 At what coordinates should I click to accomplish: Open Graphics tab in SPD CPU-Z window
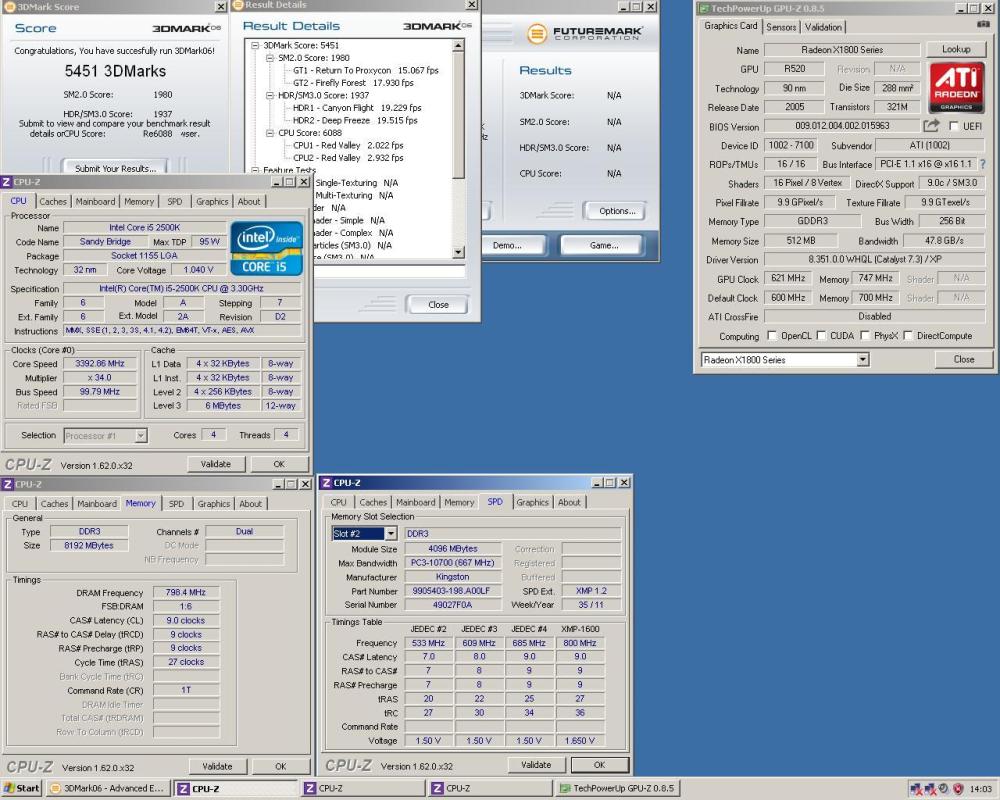tap(533, 503)
